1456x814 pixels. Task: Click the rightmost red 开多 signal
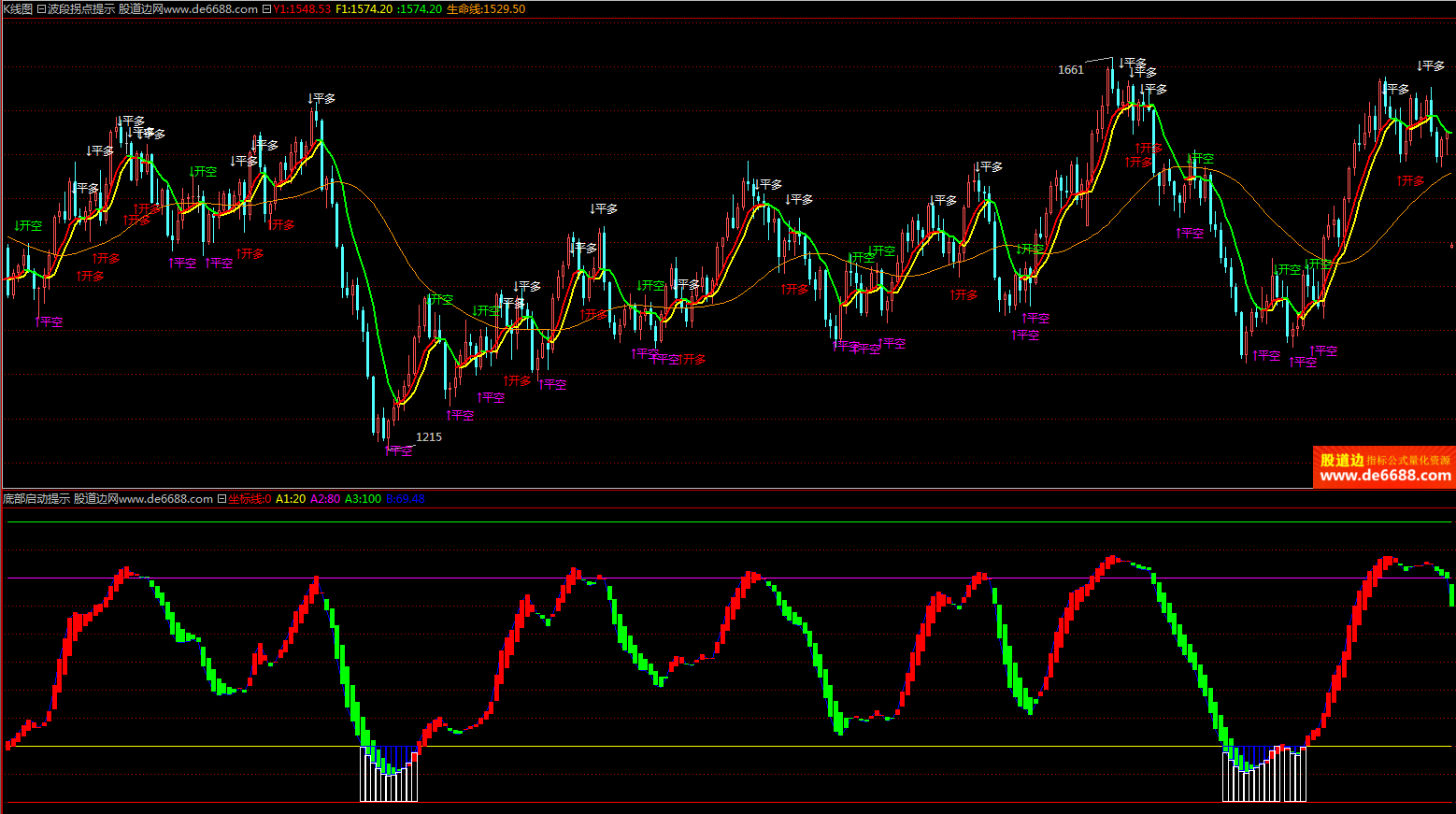coord(1411,181)
